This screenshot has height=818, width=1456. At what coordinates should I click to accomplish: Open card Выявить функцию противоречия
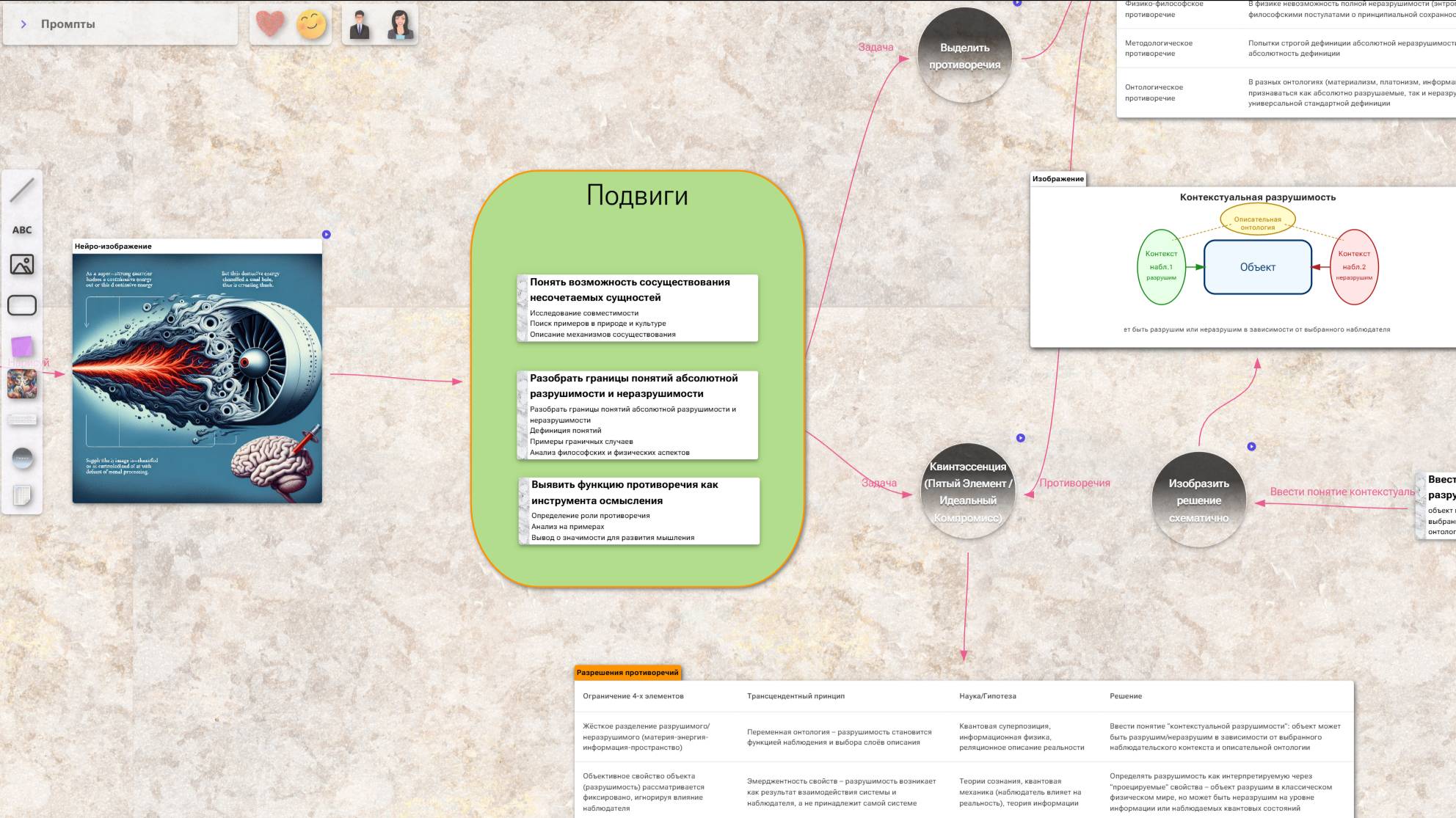(x=638, y=511)
